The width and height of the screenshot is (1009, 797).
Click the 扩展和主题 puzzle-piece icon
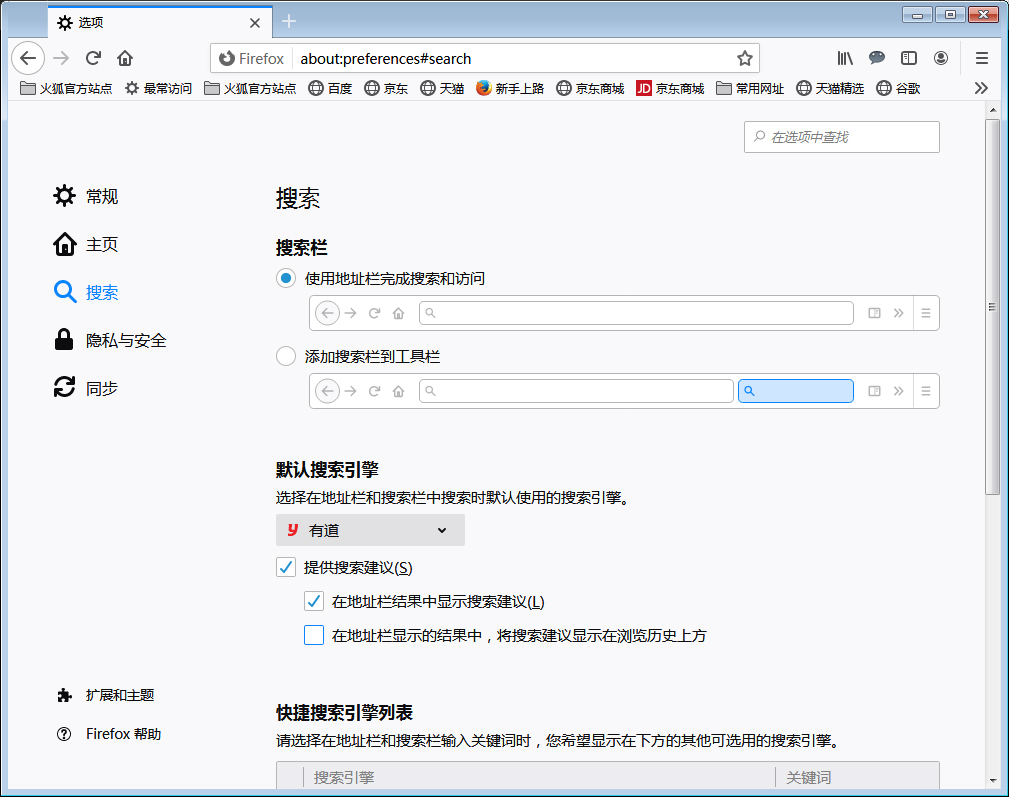tap(64, 694)
